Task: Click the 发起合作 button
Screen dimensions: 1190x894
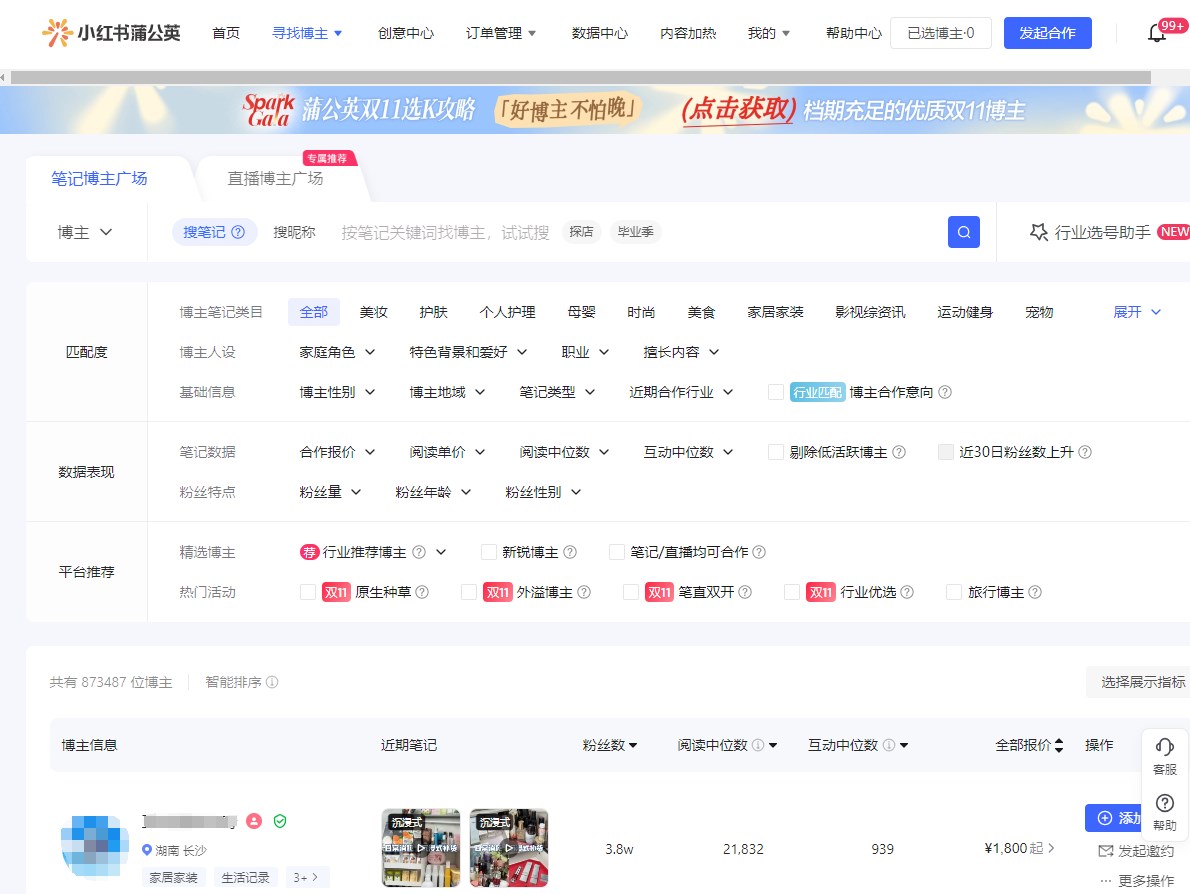Action: [1047, 33]
